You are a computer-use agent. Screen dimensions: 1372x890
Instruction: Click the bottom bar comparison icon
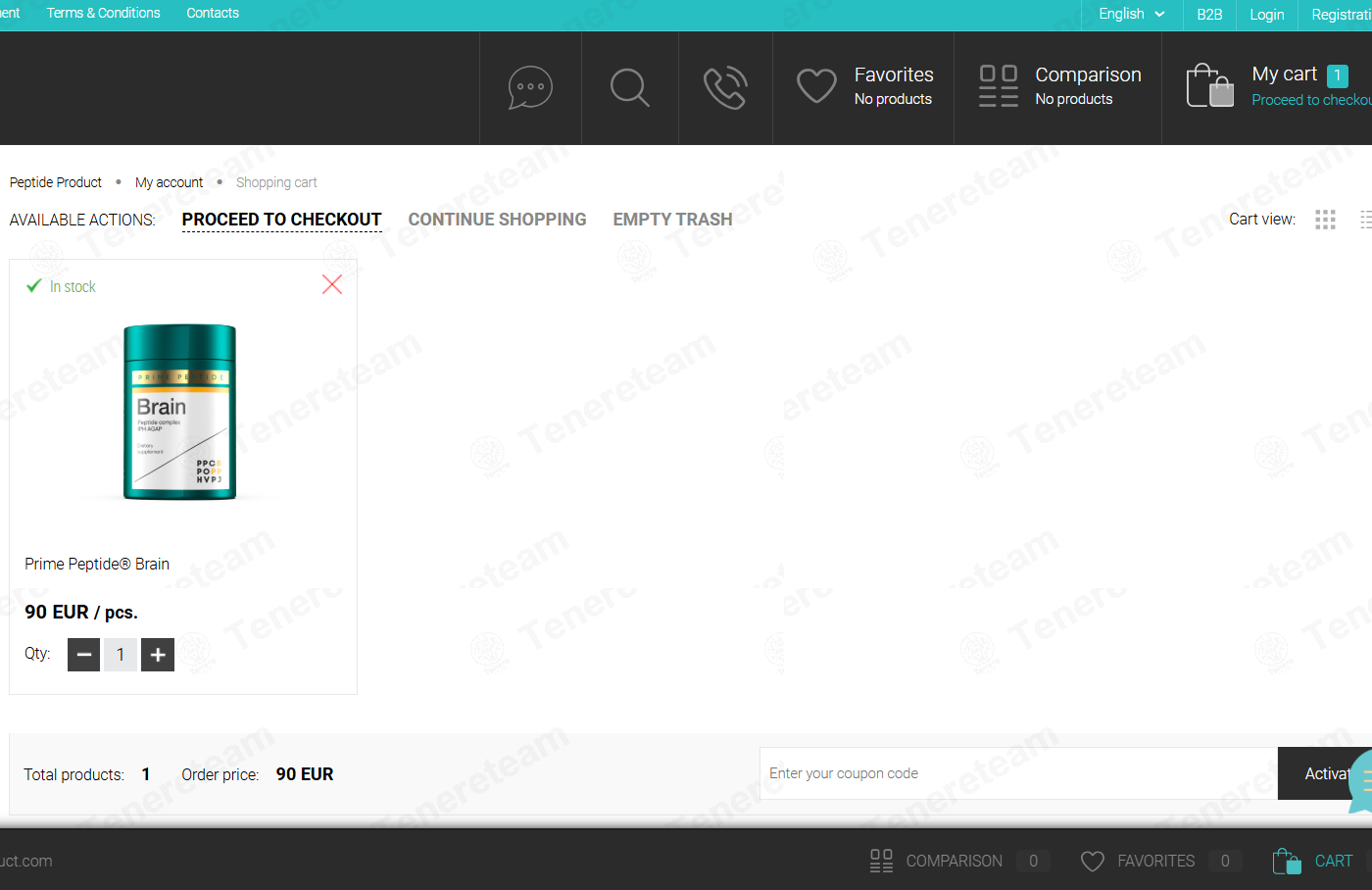pyautogui.click(x=881, y=861)
